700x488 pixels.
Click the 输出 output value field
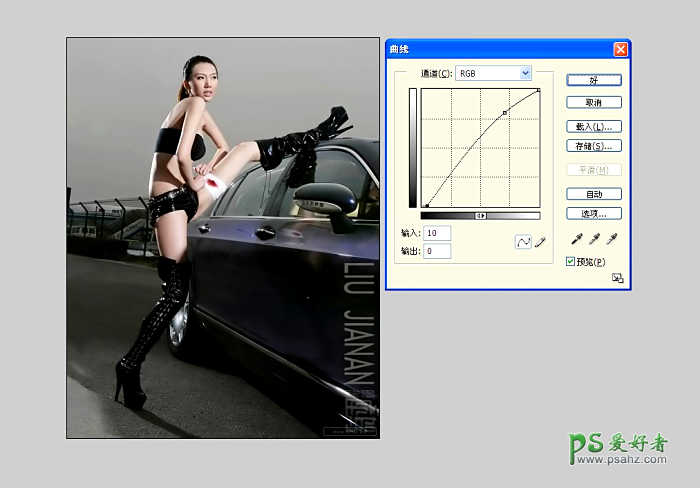[437, 251]
